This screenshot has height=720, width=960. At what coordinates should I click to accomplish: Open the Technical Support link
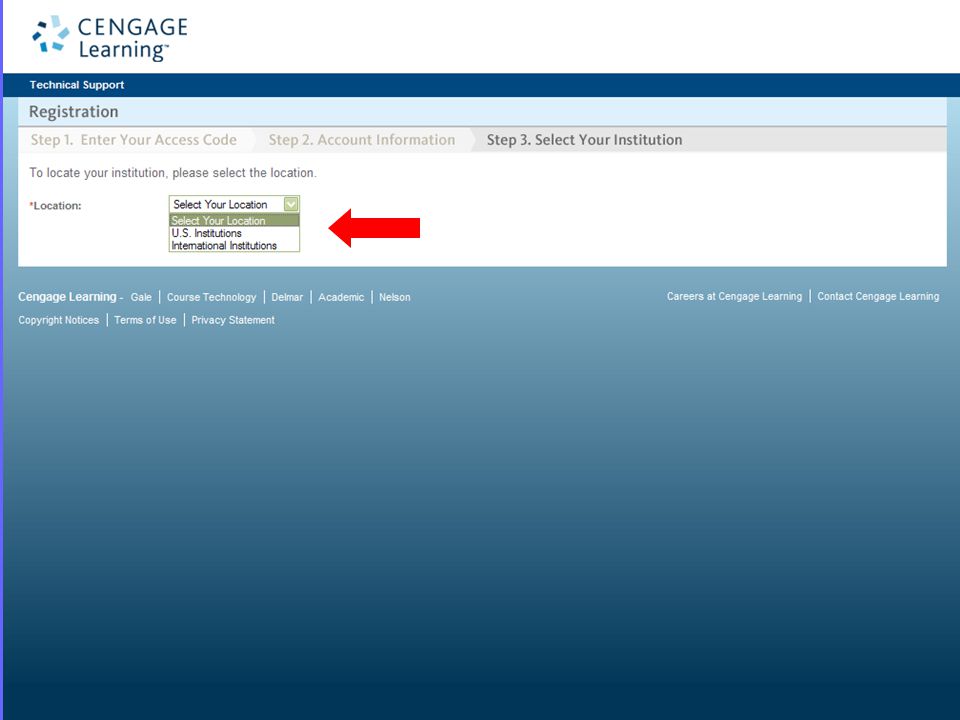point(77,85)
